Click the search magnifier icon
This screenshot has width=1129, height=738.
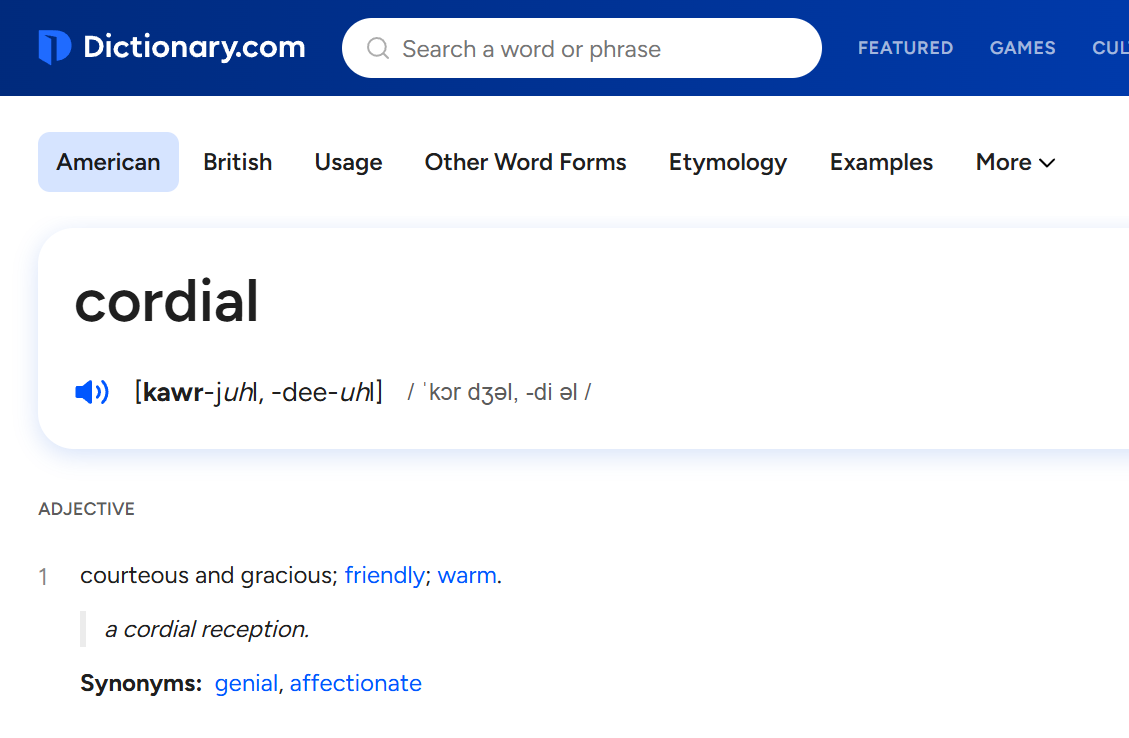pos(378,48)
